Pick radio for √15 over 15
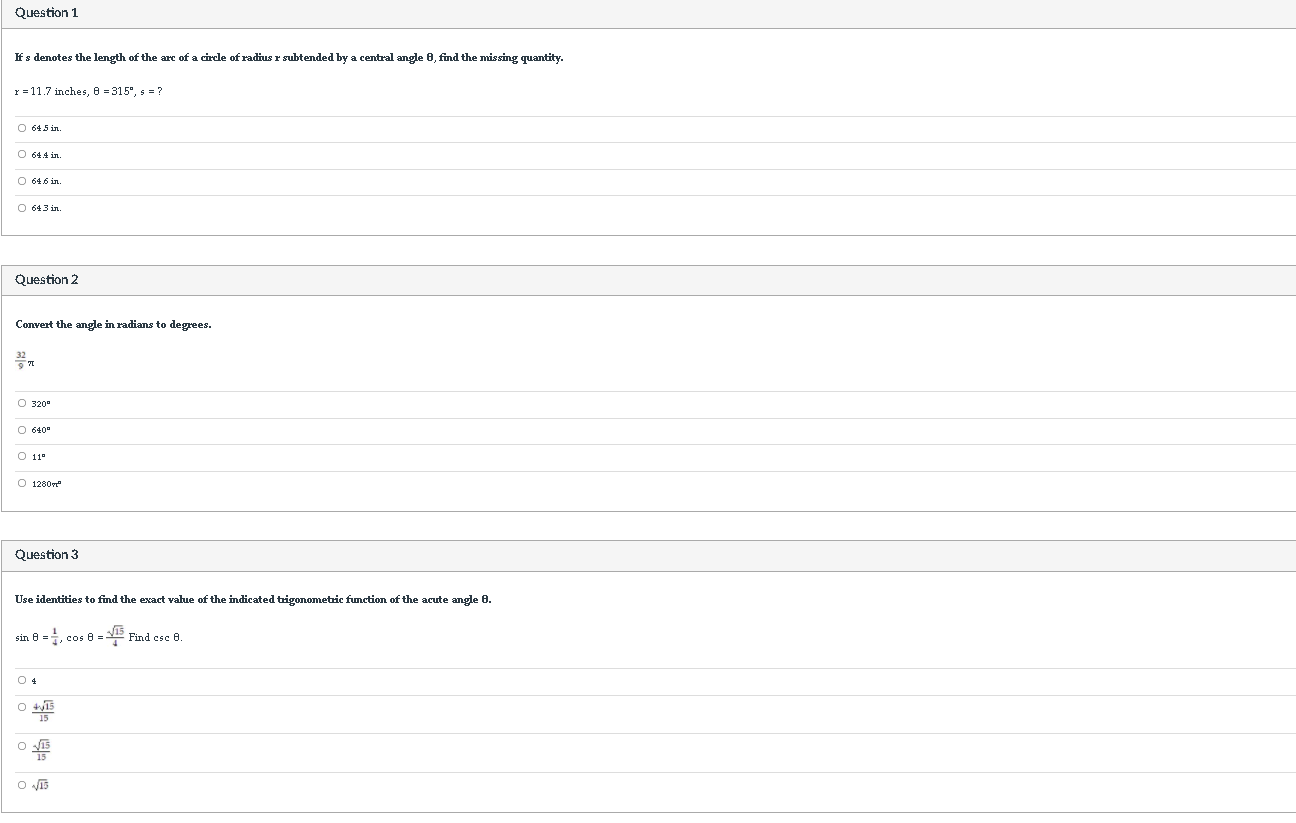Screen dimensions: 1296x823 pos(22,746)
